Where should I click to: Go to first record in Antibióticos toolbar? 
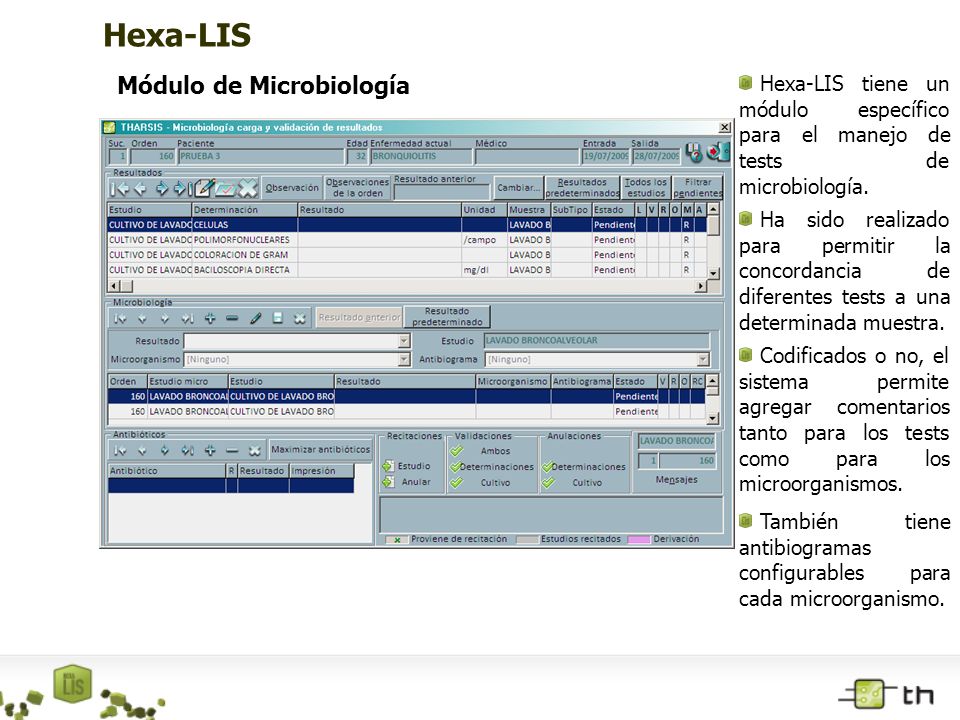point(120,451)
